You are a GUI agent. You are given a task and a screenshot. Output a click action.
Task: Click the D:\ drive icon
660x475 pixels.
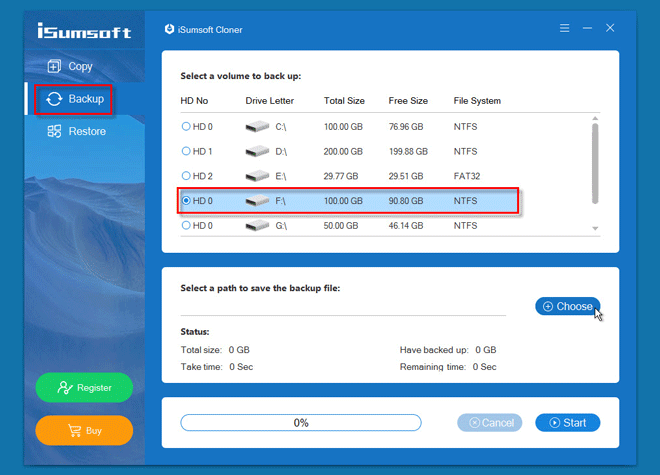(x=257, y=151)
